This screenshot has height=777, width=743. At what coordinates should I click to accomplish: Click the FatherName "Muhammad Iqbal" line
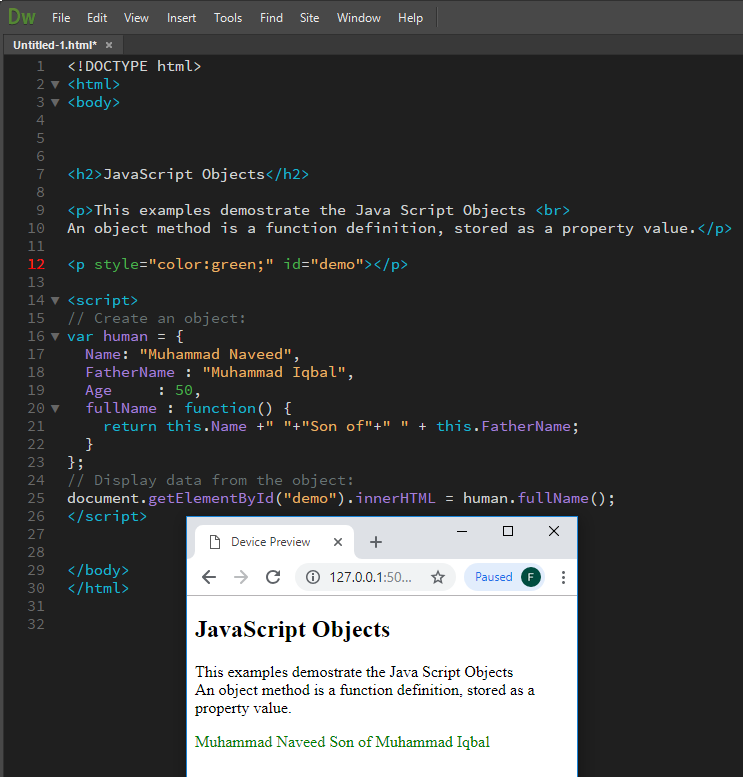(x=219, y=373)
